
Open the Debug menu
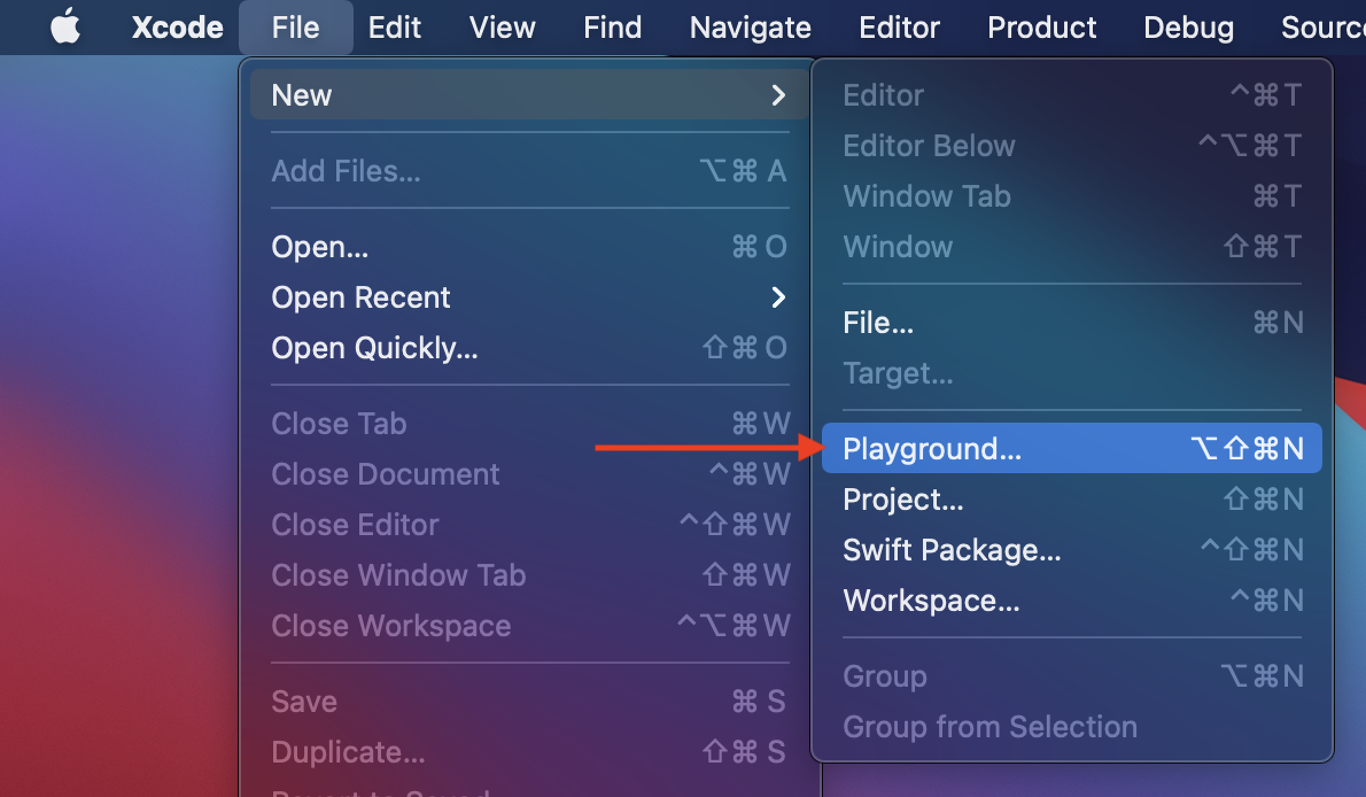[x=1188, y=27]
